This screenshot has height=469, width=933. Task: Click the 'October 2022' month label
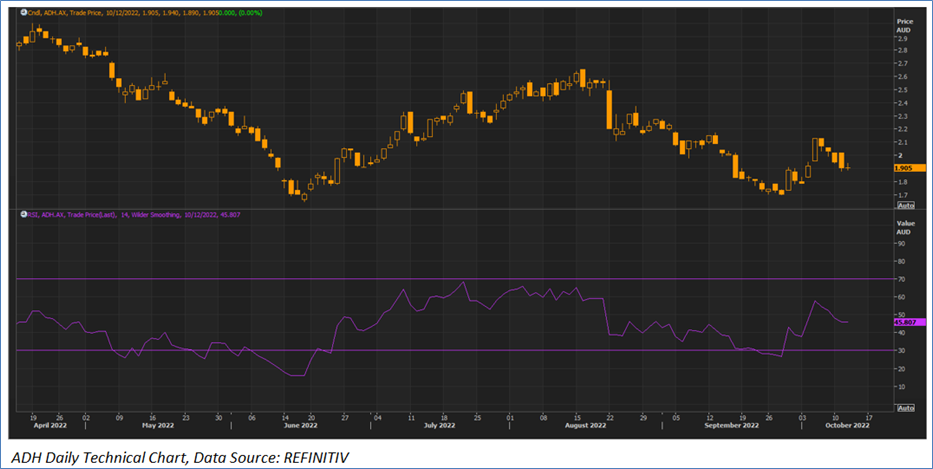coord(847,426)
